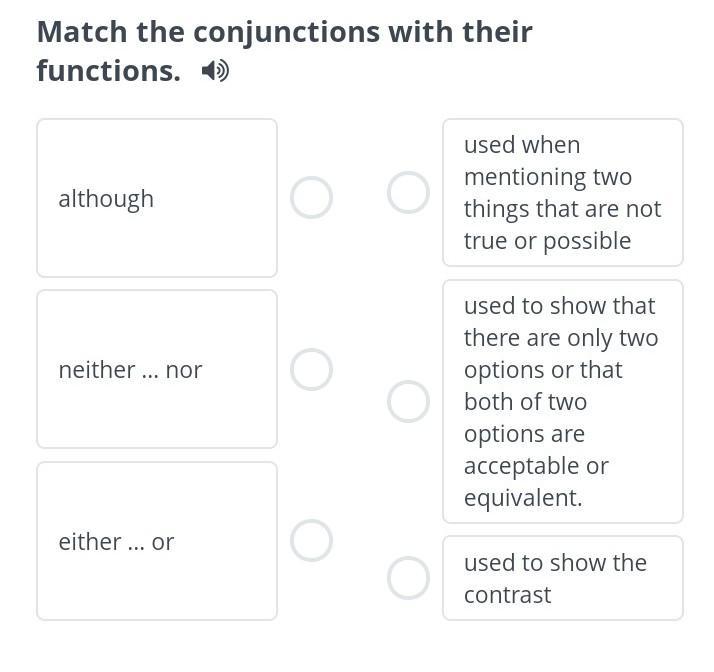Image resolution: width=714 pixels, height=672 pixels.
Task: Select the radio circle beside 'either ... or'
Action: click(x=311, y=541)
